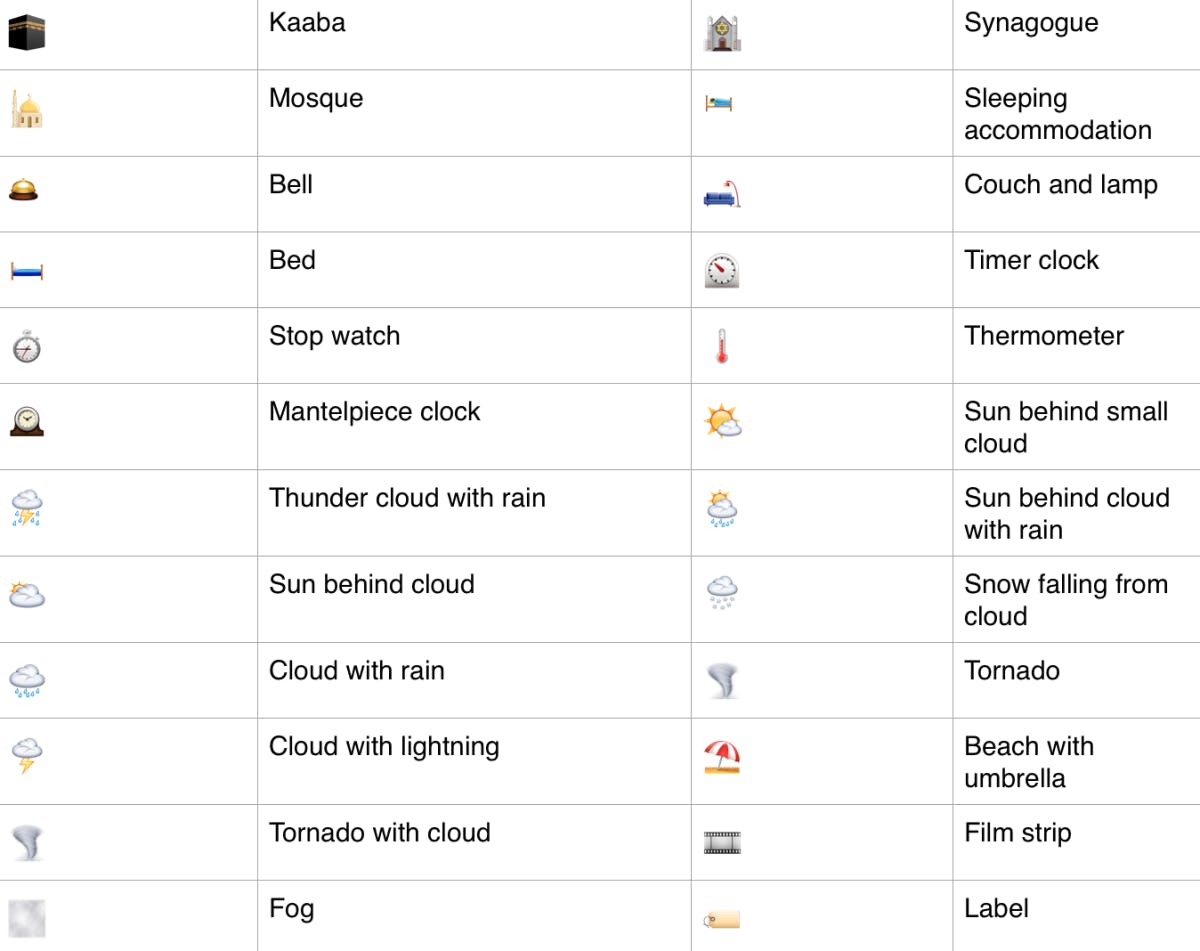
Task: Click the "Tornado with cloud" text
Action: 379,833
